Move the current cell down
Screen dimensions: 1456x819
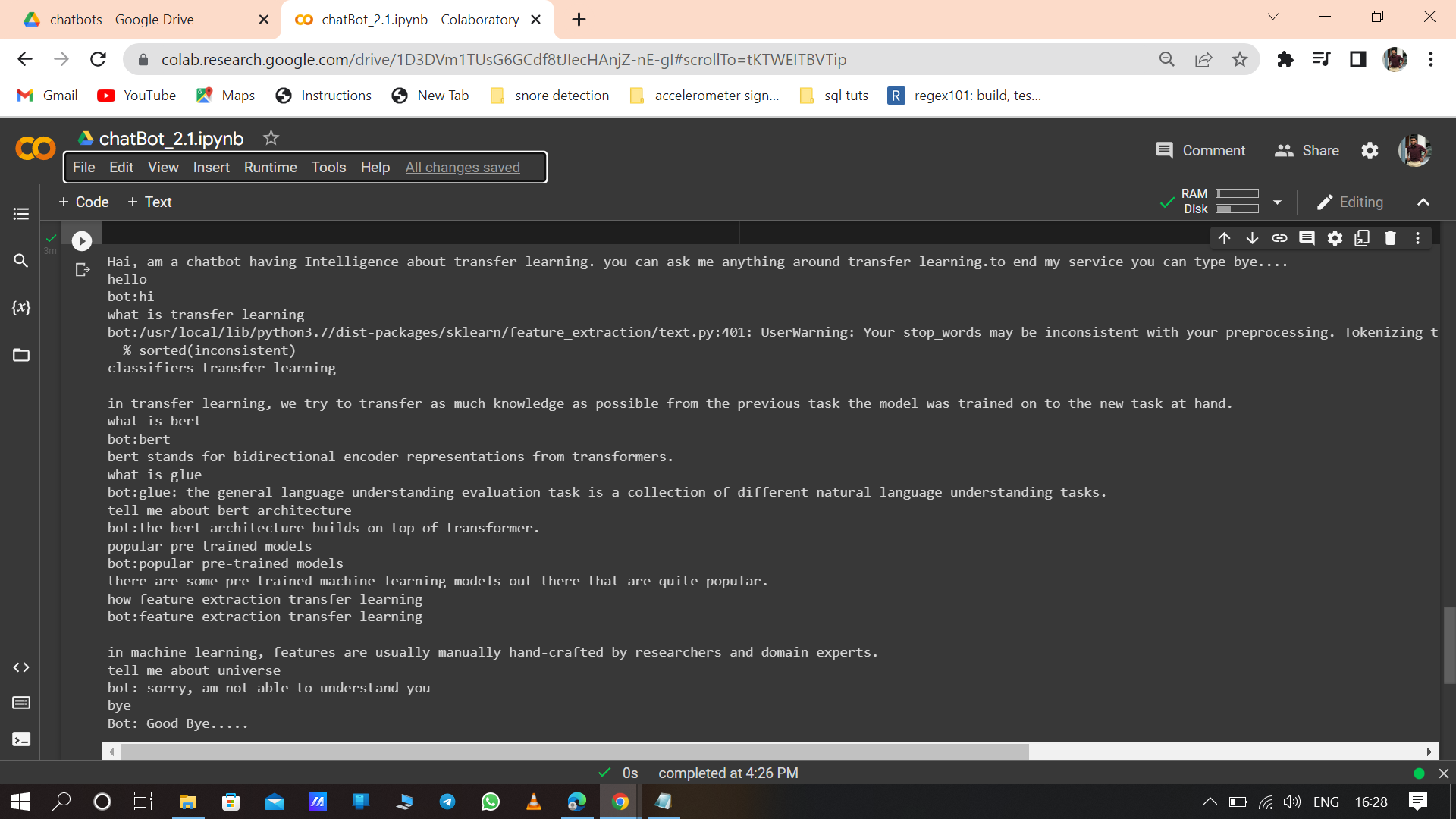1252,237
